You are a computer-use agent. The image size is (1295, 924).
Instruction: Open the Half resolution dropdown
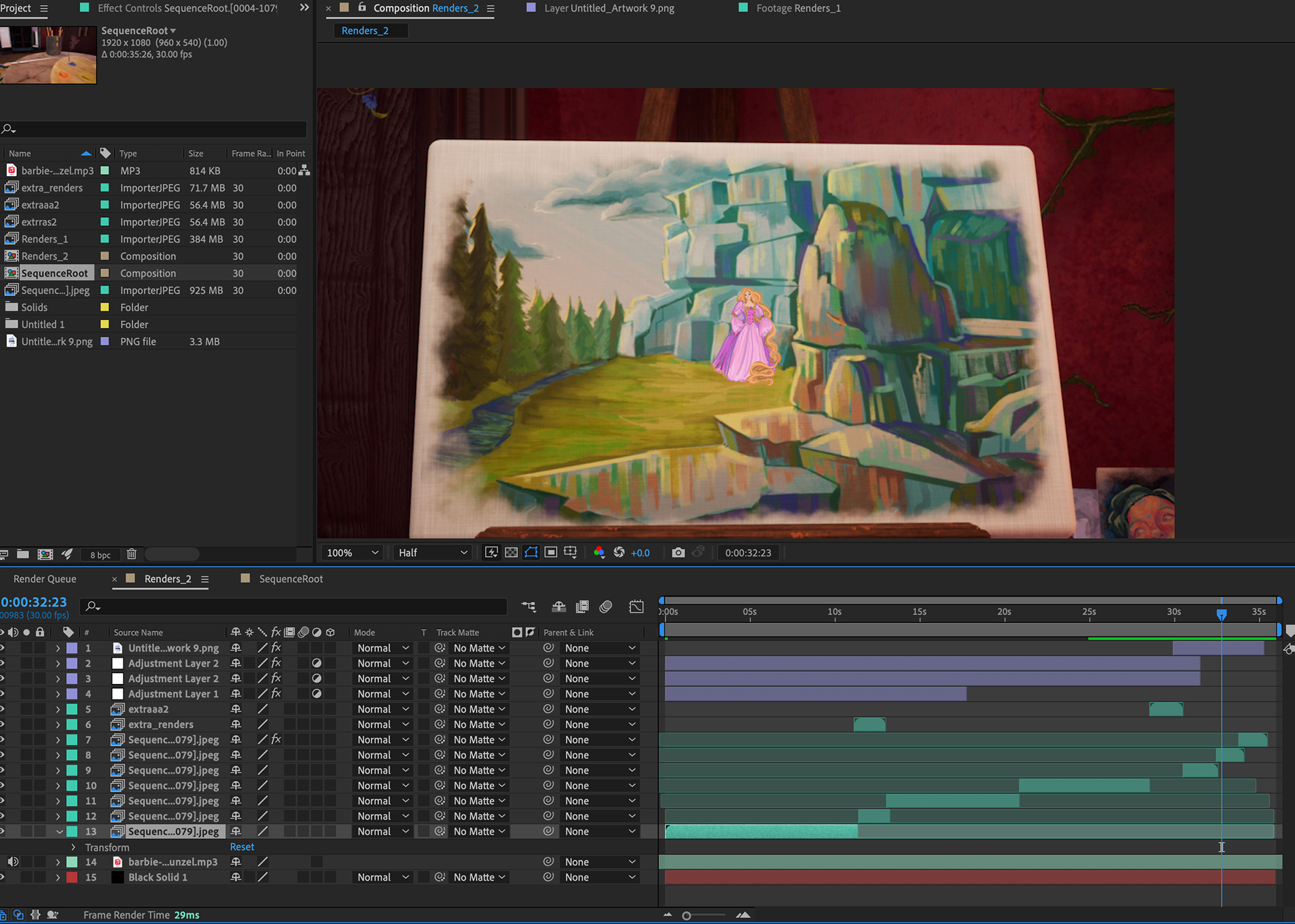coord(432,552)
